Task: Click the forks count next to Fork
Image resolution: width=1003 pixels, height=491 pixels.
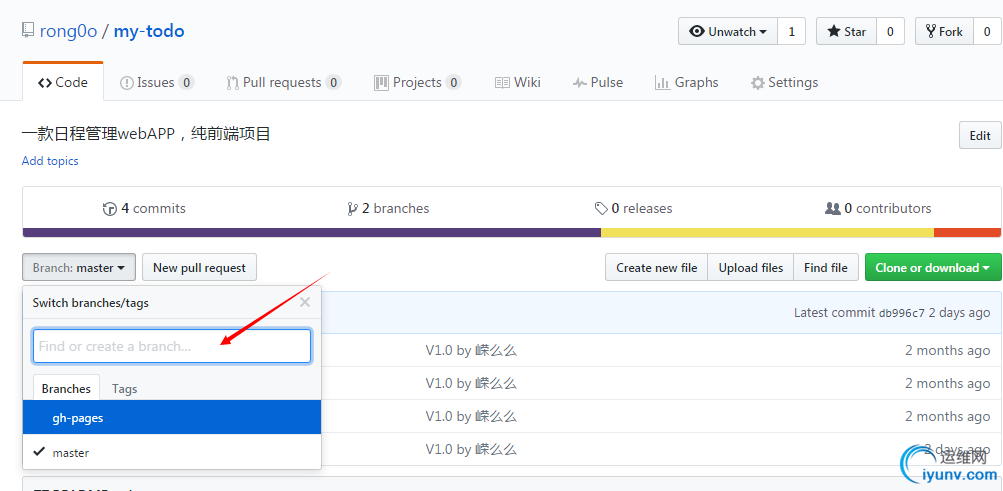Action: coord(986,31)
